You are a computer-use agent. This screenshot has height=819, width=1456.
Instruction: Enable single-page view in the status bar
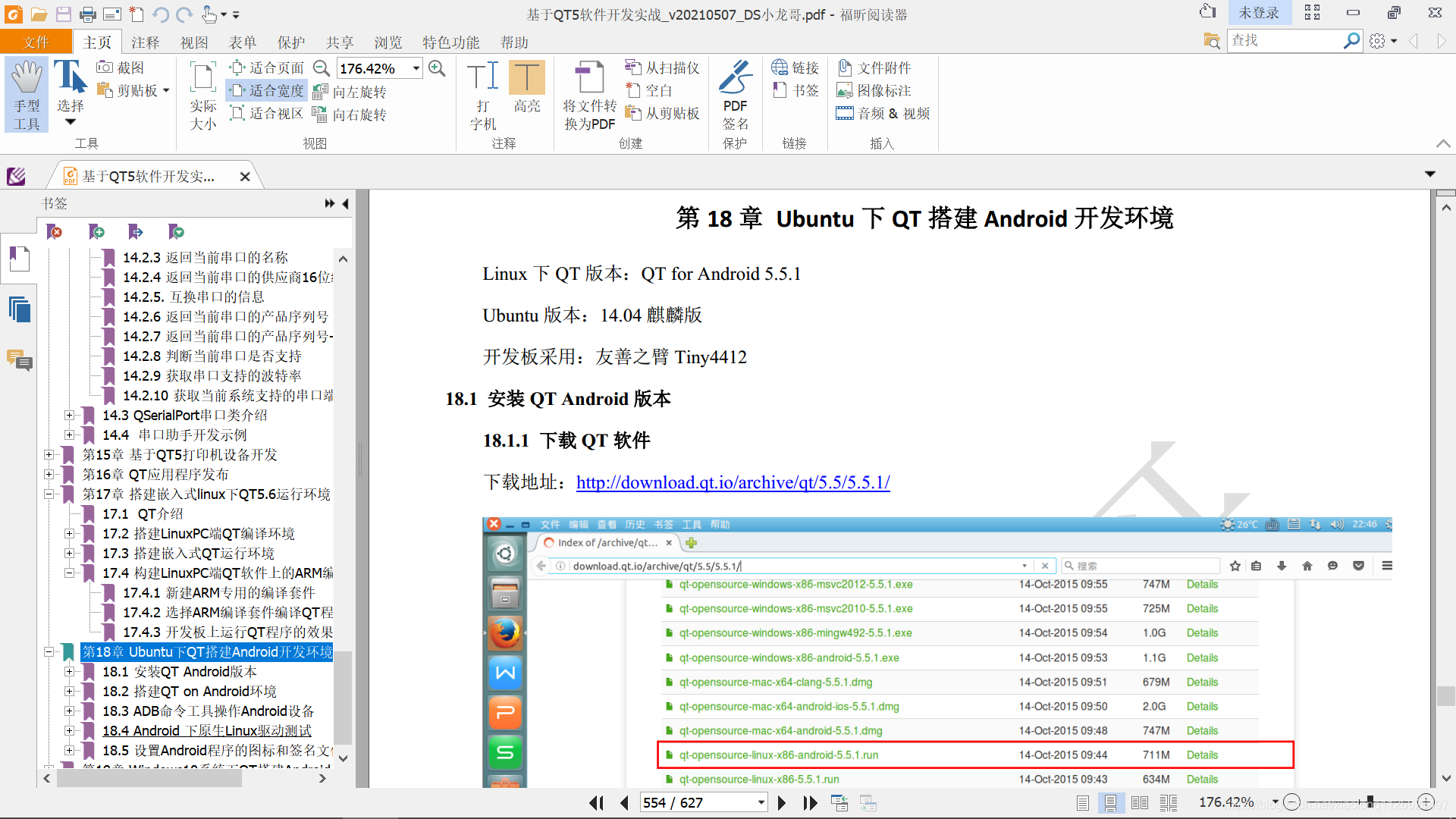(x=1083, y=802)
